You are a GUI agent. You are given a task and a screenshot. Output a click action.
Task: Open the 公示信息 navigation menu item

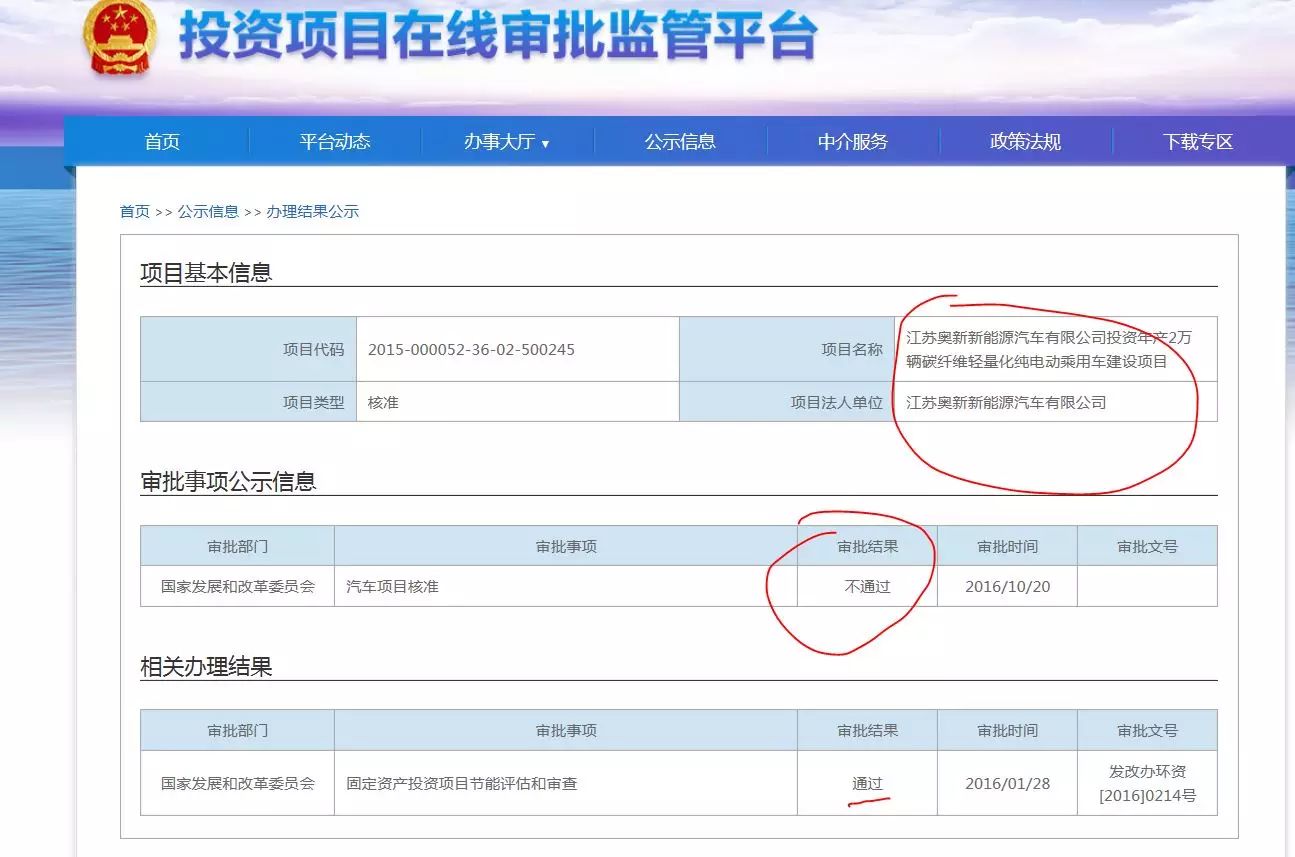click(x=680, y=142)
